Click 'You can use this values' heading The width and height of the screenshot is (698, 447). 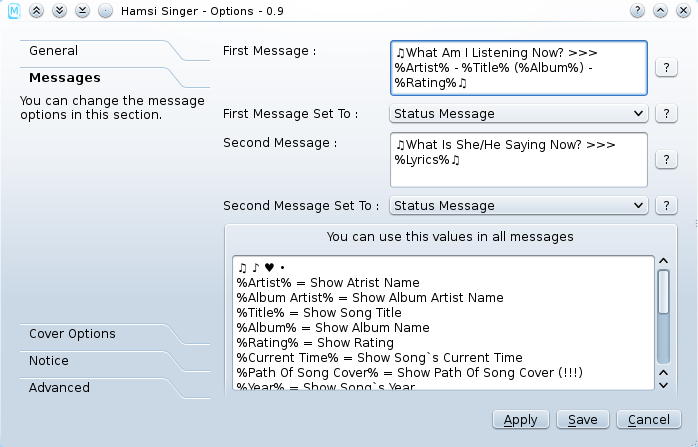pyautogui.click(x=450, y=236)
